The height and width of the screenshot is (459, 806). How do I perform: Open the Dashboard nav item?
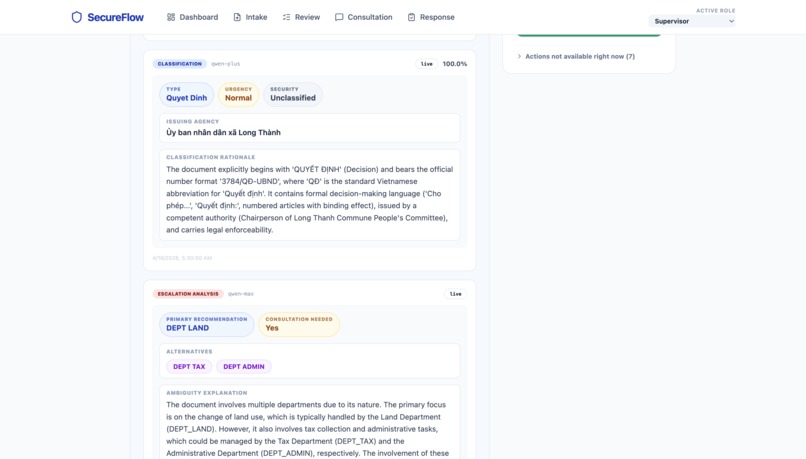(192, 17)
